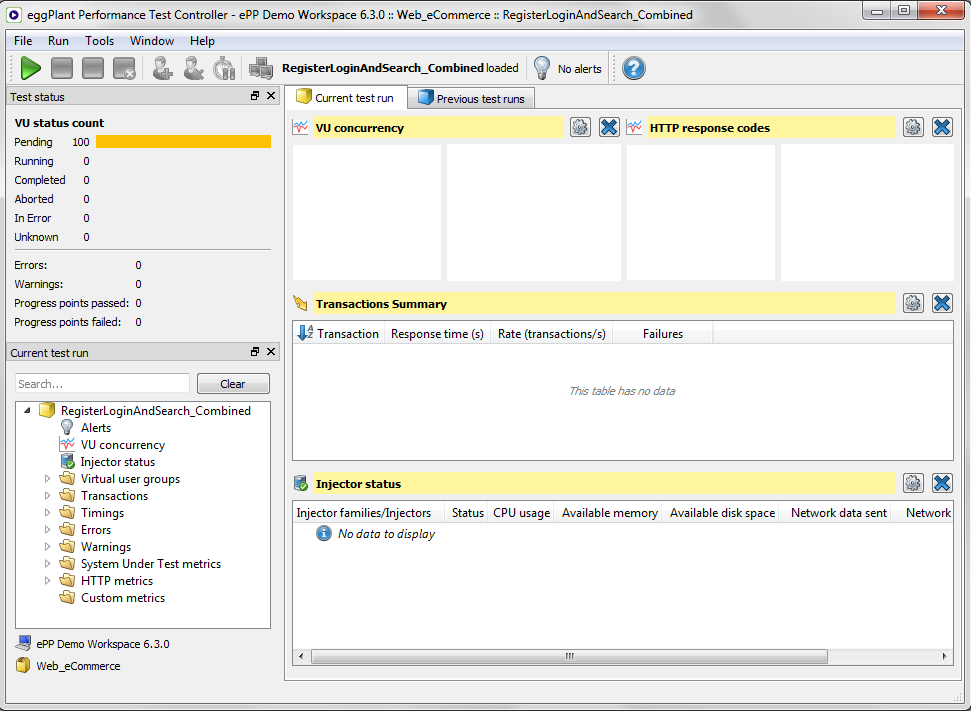
Task: Collapse the RegisterLoginAndSearch_Combined tree root
Action: 27,411
